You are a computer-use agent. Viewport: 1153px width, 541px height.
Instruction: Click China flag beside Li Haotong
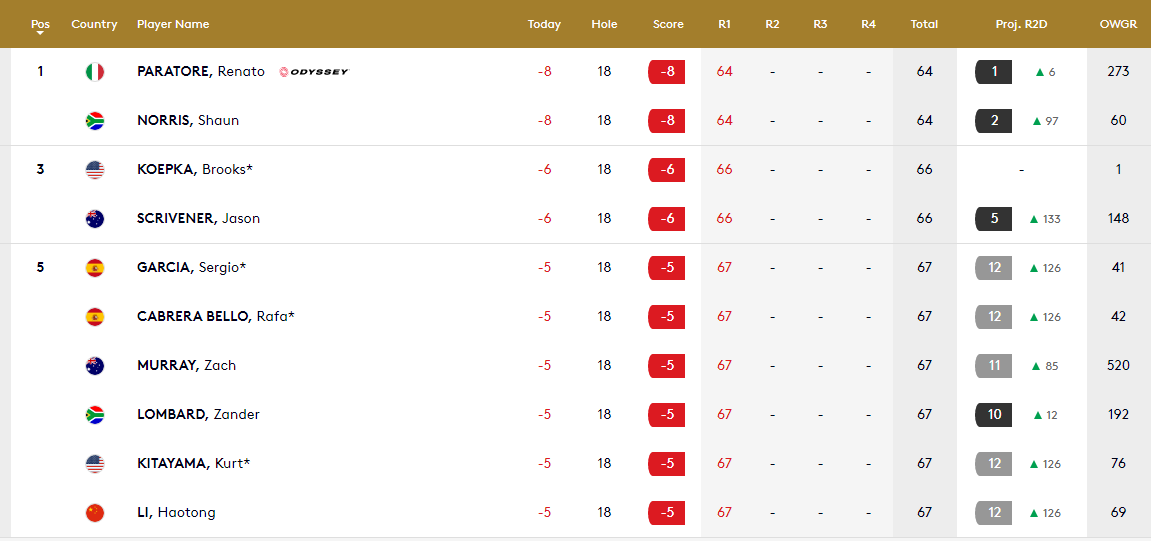click(95, 513)
